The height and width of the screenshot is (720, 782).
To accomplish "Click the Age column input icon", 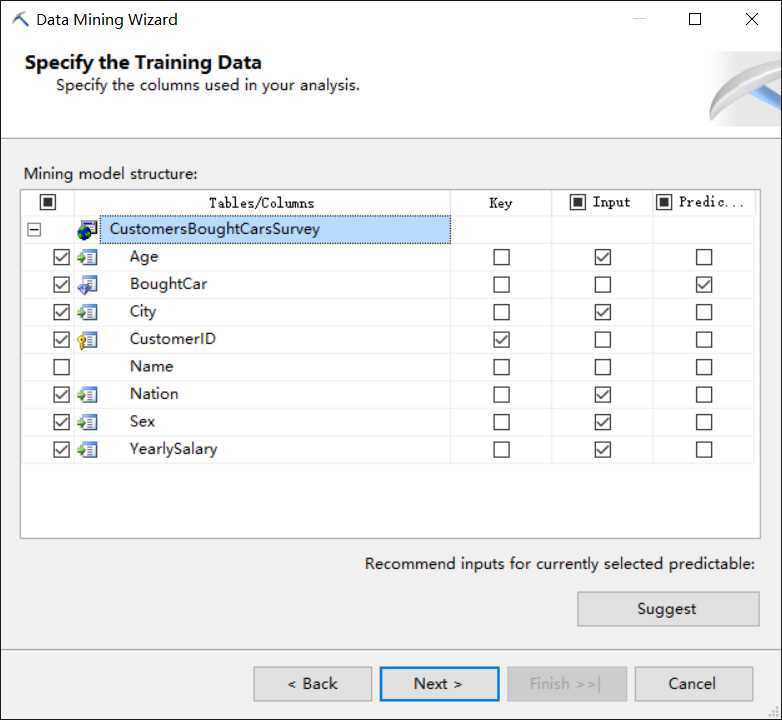I will coord(88,257).
